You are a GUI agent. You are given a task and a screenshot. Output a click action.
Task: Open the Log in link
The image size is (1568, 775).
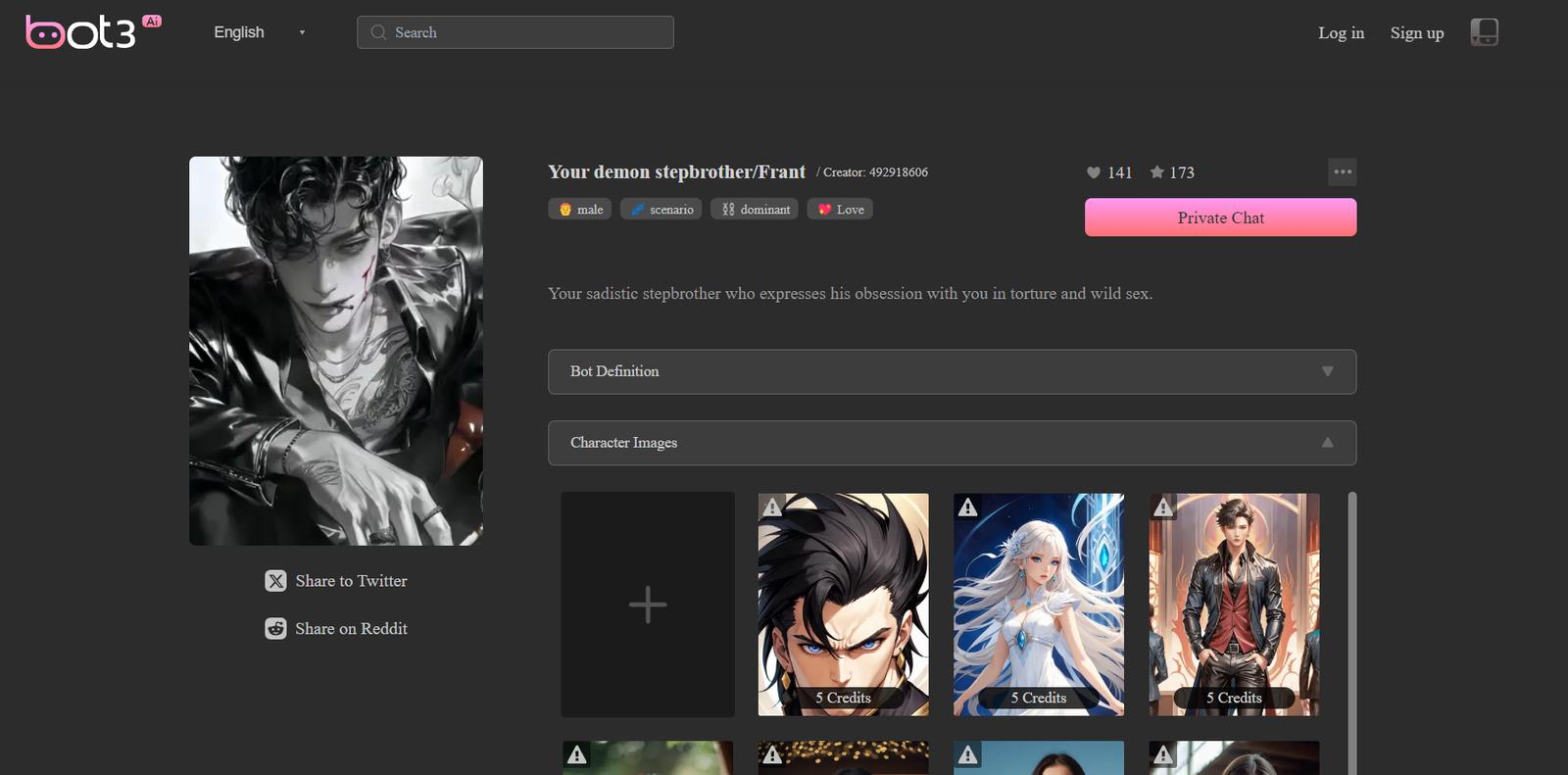click(1341, 32)
